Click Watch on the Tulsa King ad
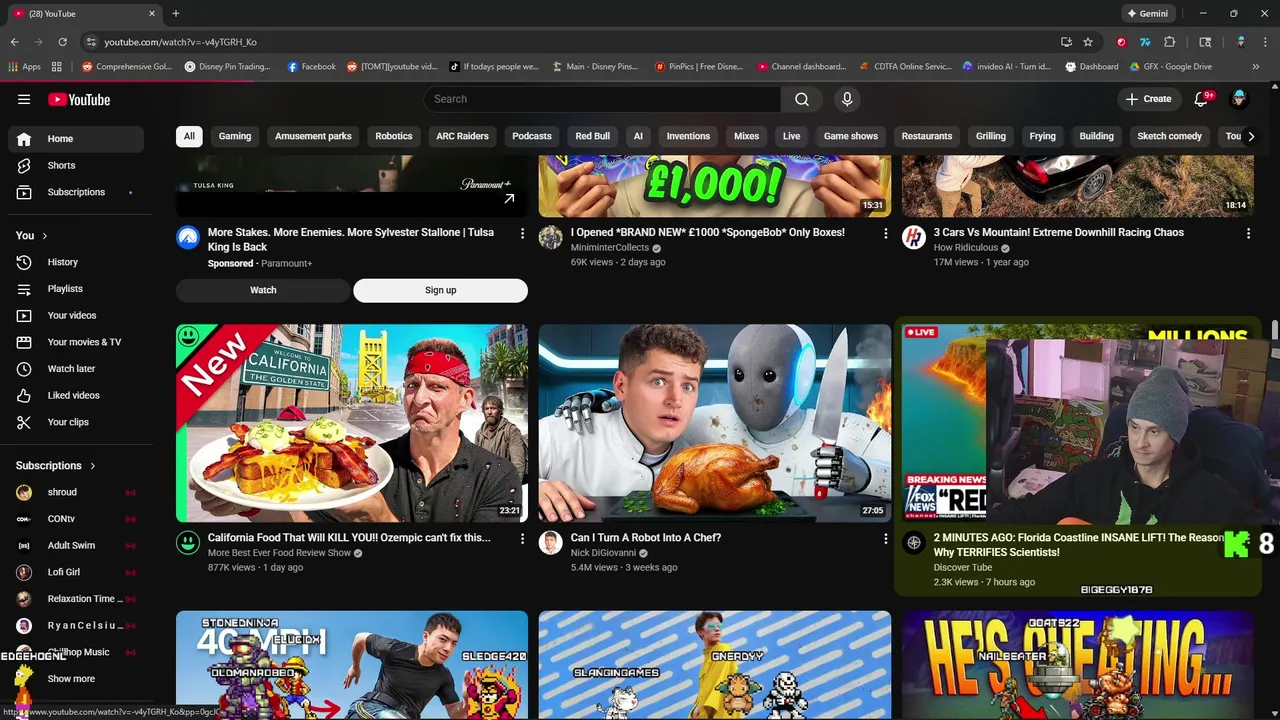Viewport: 1280px width, 720px height. point(263,290)
